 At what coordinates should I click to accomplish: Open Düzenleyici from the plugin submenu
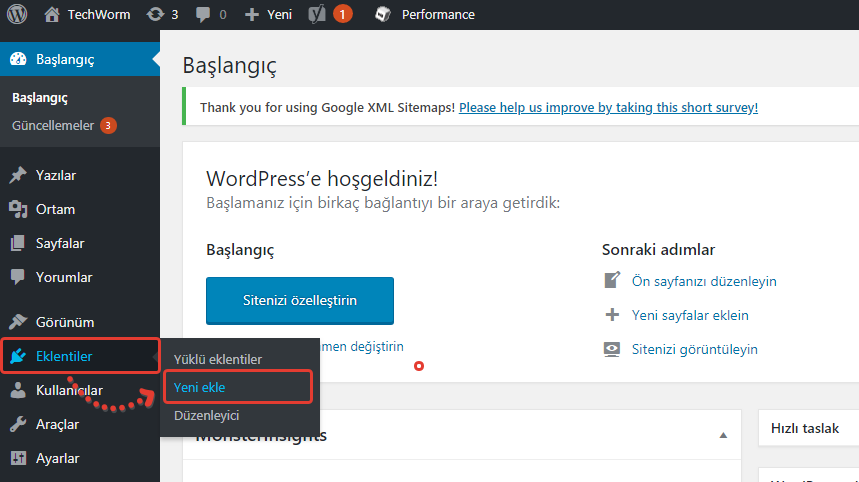206,415
